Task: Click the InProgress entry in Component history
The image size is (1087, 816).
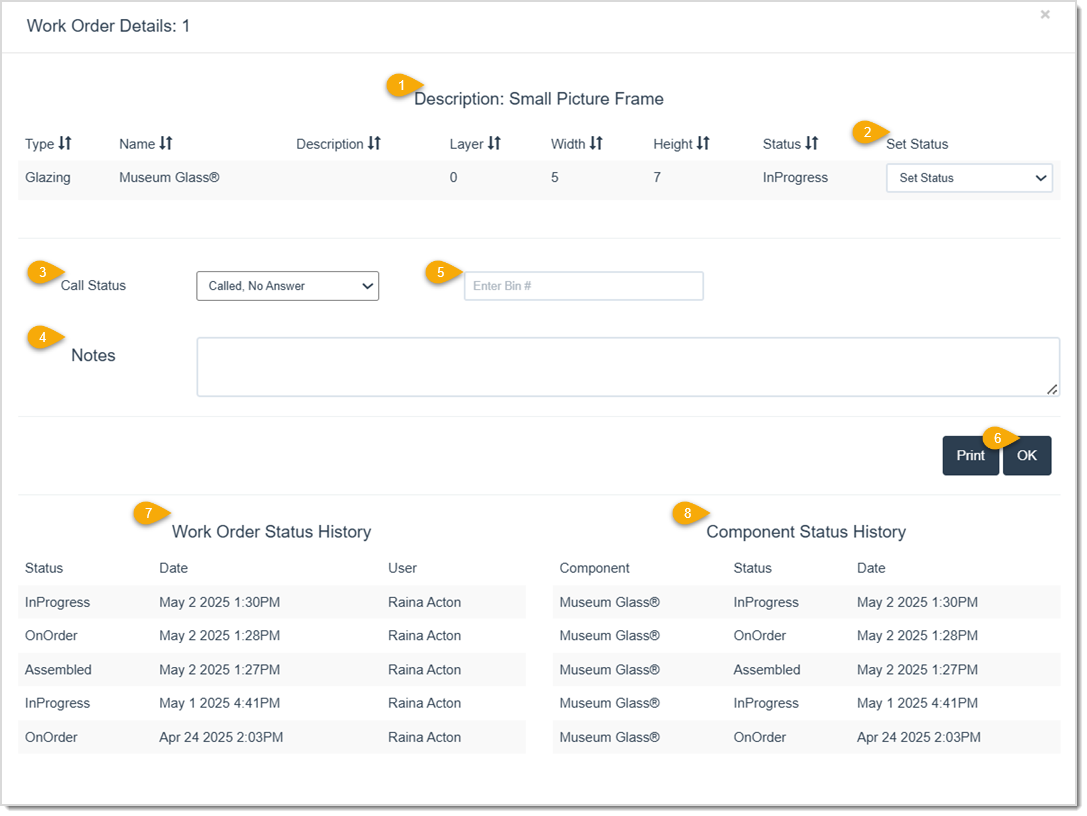Action: [x=767, y=601]
